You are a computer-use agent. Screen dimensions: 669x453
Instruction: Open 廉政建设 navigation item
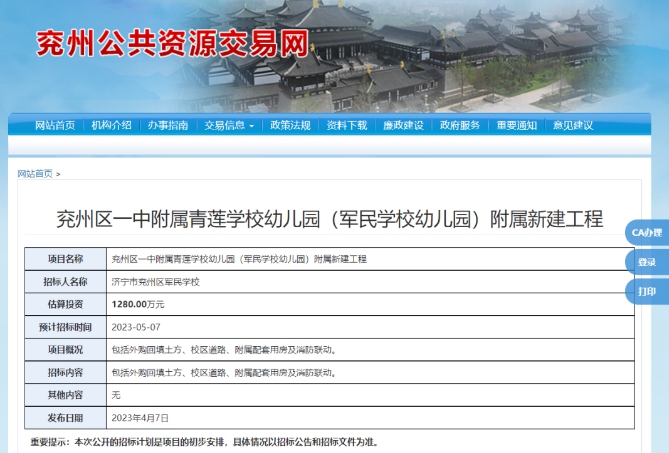[x=403, y=125]
